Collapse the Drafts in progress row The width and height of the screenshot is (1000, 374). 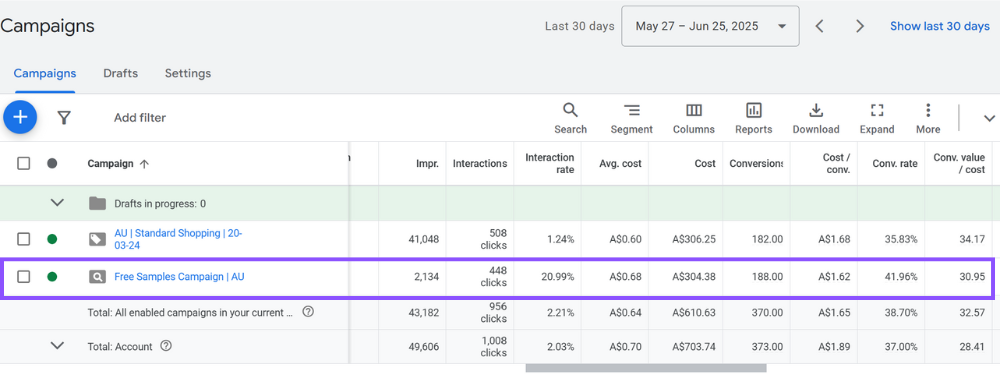click(x=57, y=203)
